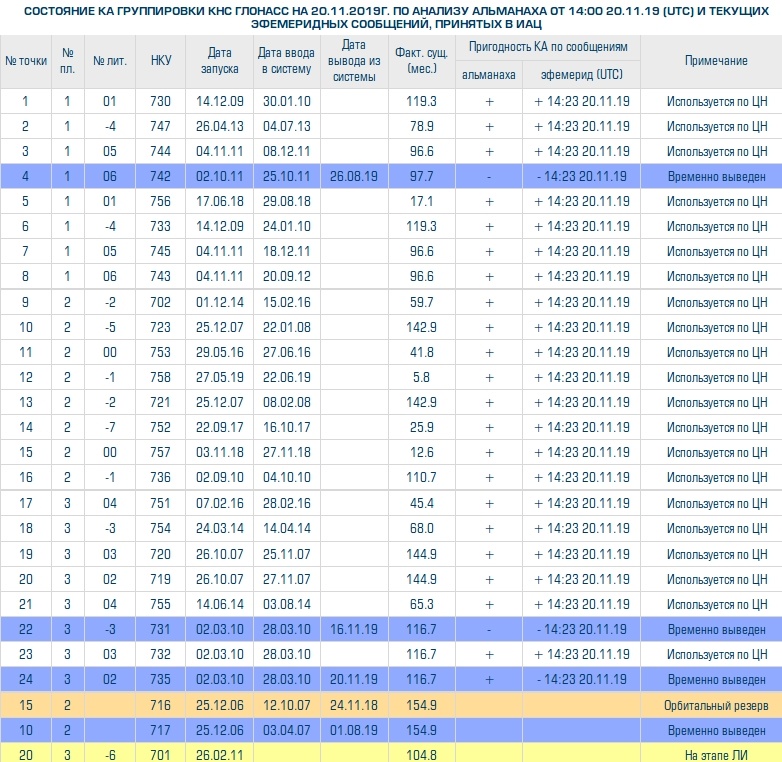Click withdrawal date 01.08.19

(354, 730)
